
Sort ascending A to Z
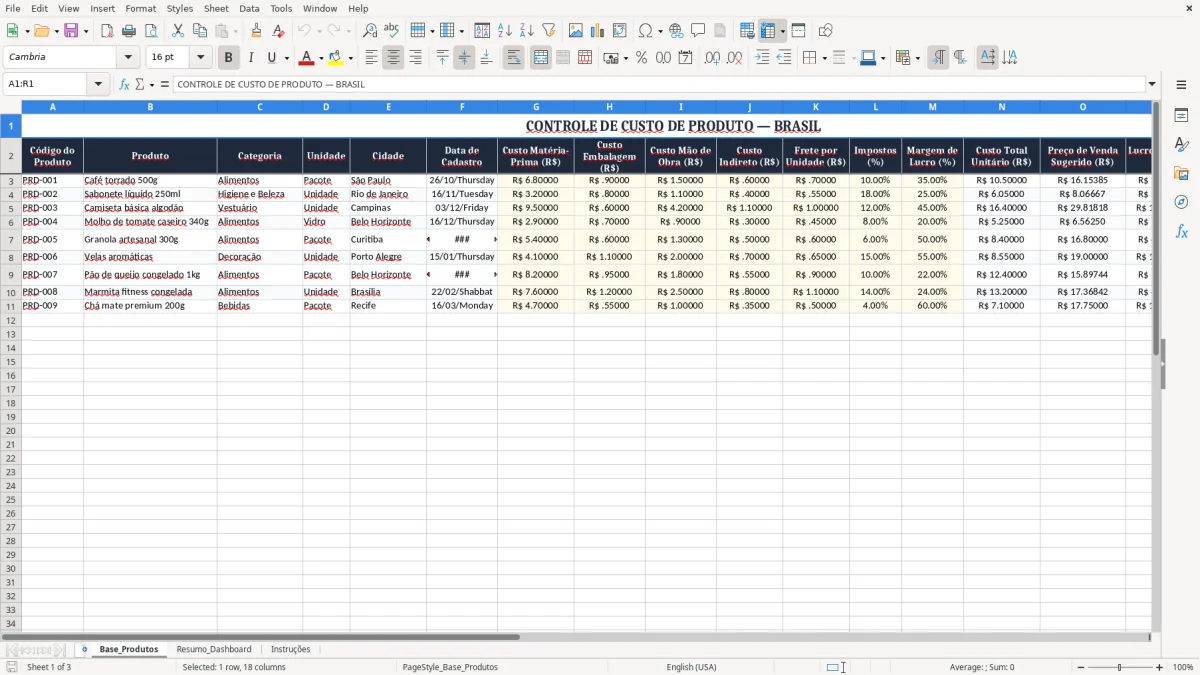(505, 31)
